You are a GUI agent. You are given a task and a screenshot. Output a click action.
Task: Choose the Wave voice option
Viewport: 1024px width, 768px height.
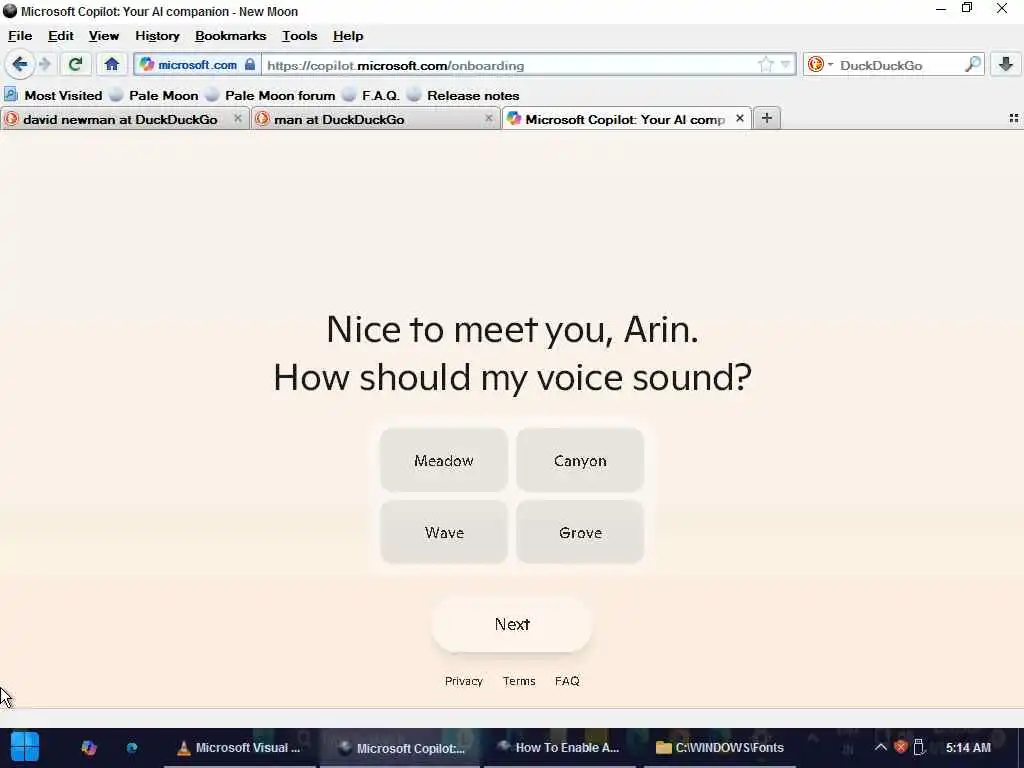click(x=444, y=532)
